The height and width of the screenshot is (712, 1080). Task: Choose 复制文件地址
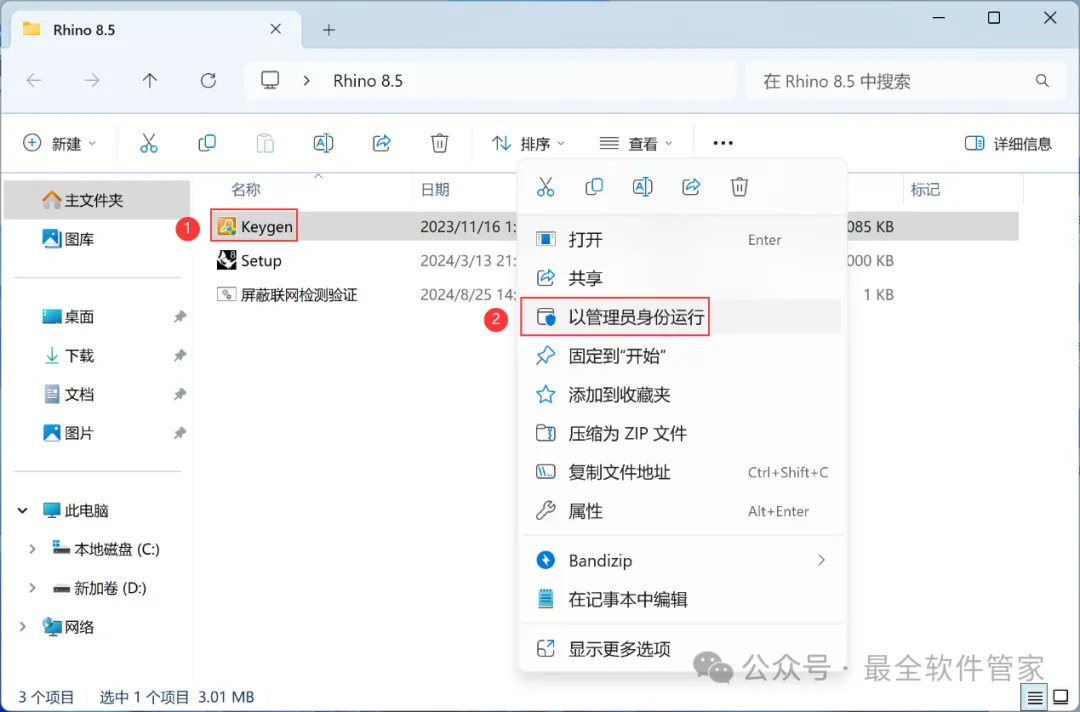click(681, 472)
